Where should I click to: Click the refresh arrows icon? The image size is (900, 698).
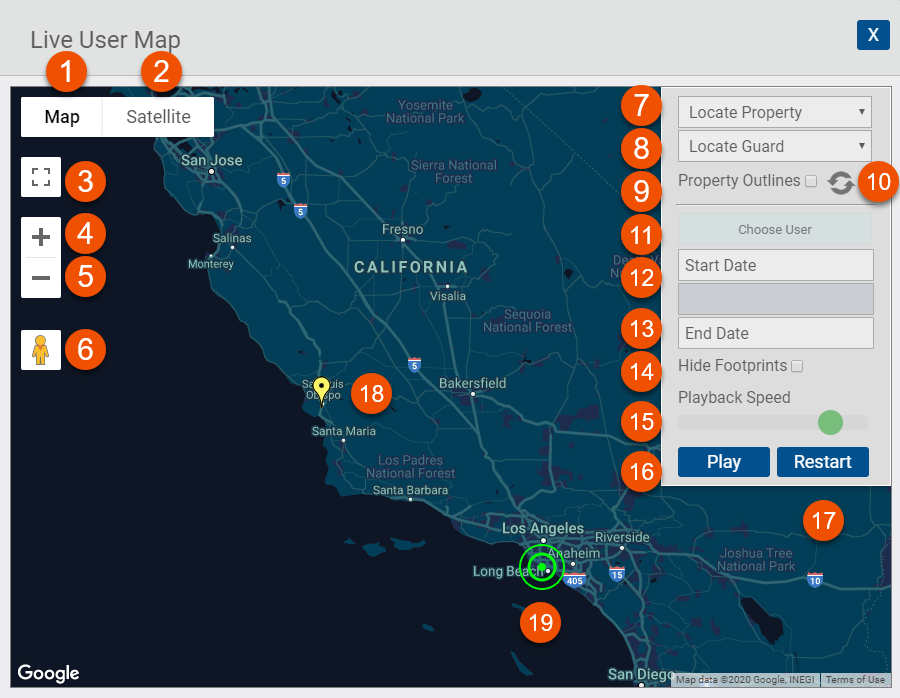(841, 182)
